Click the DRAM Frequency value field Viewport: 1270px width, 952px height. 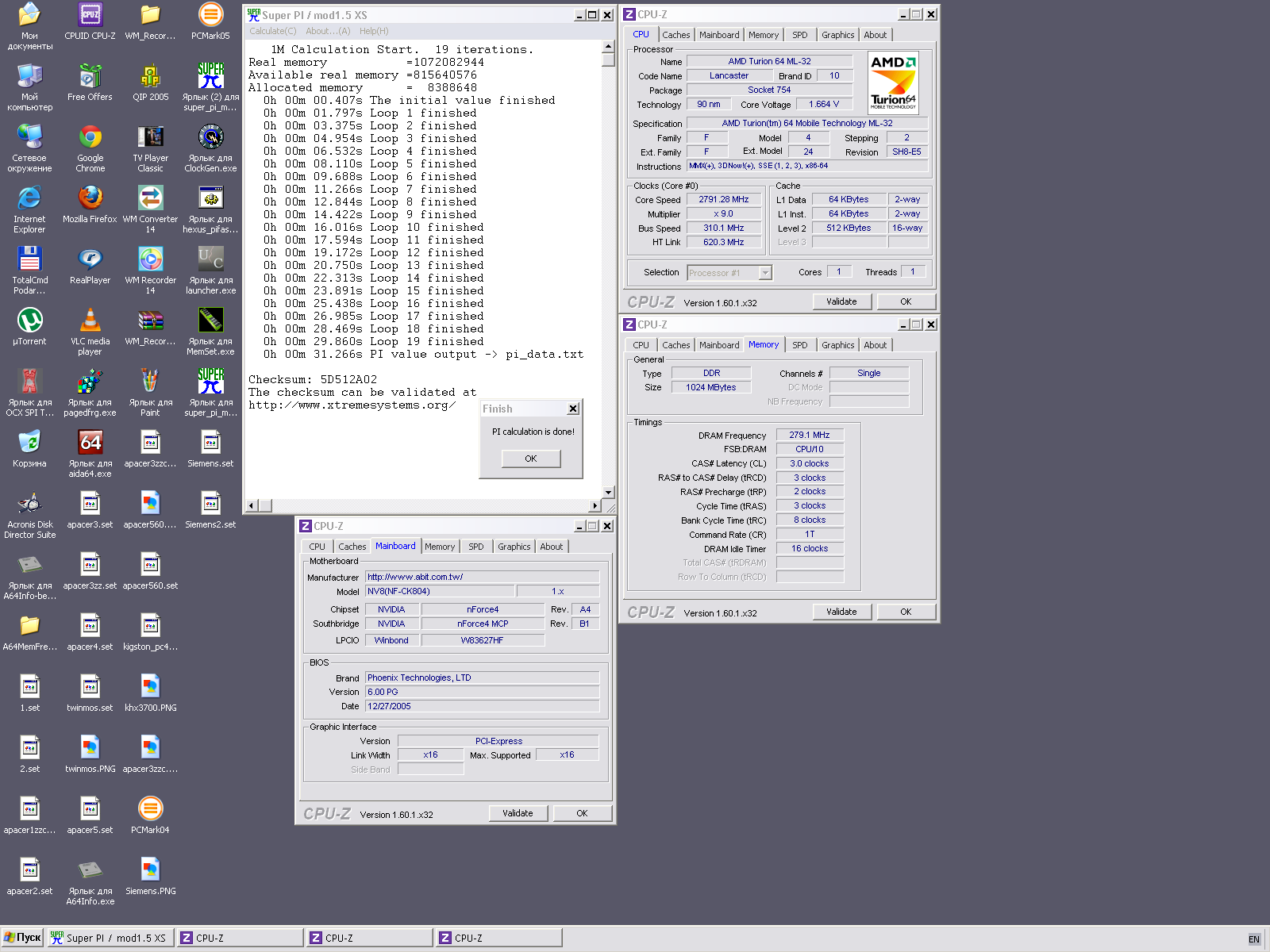[810, 435]
